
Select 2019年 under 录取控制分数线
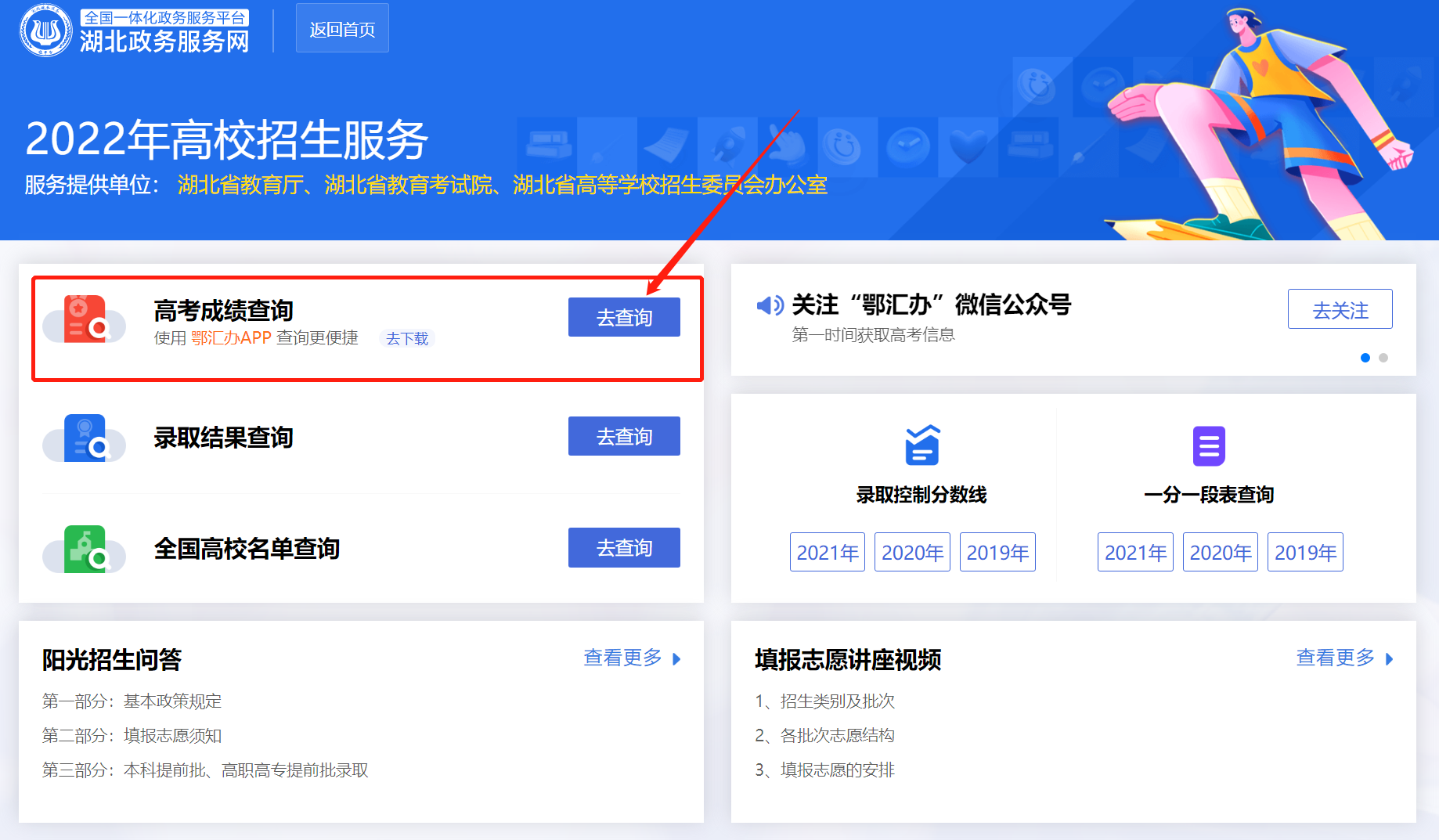pyautogui.click(x=997, y=552)
